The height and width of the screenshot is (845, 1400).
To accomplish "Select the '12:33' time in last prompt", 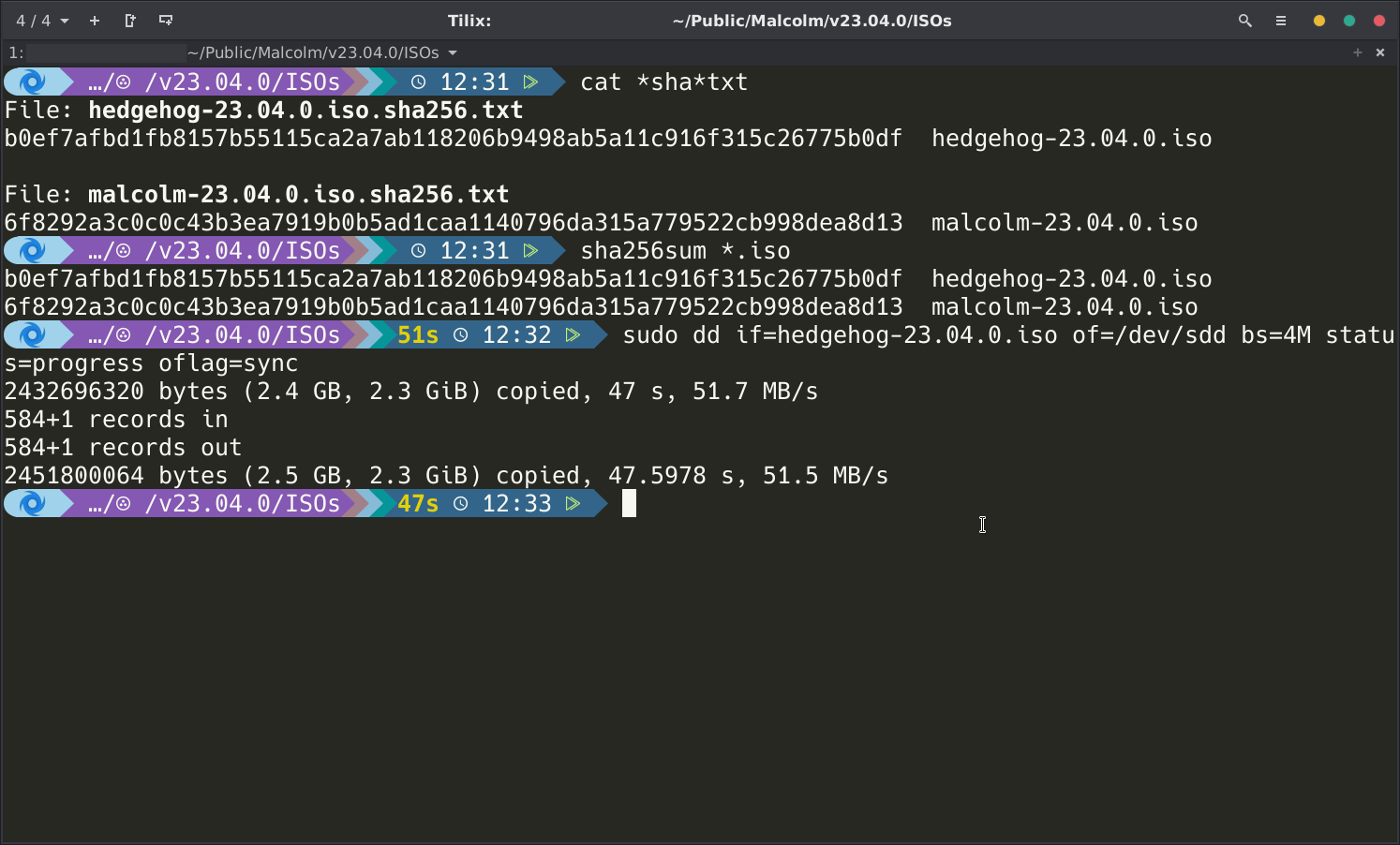I will (516, 504).
